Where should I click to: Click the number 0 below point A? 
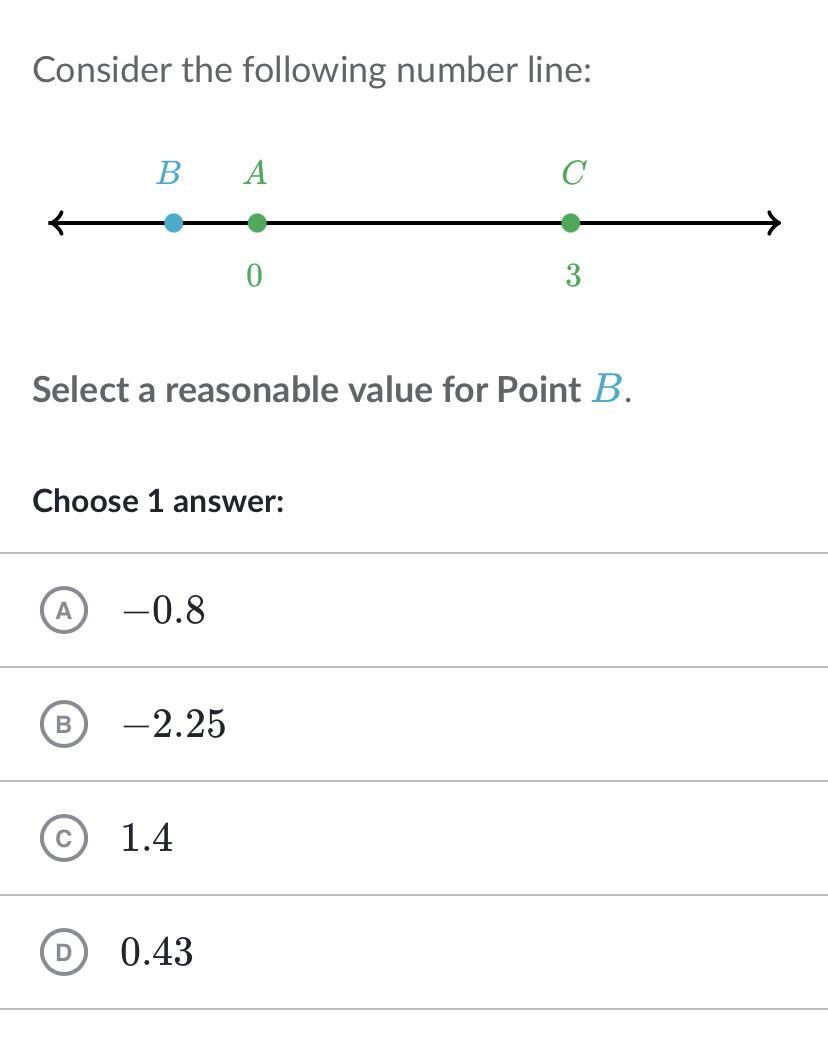pos(254,276)
